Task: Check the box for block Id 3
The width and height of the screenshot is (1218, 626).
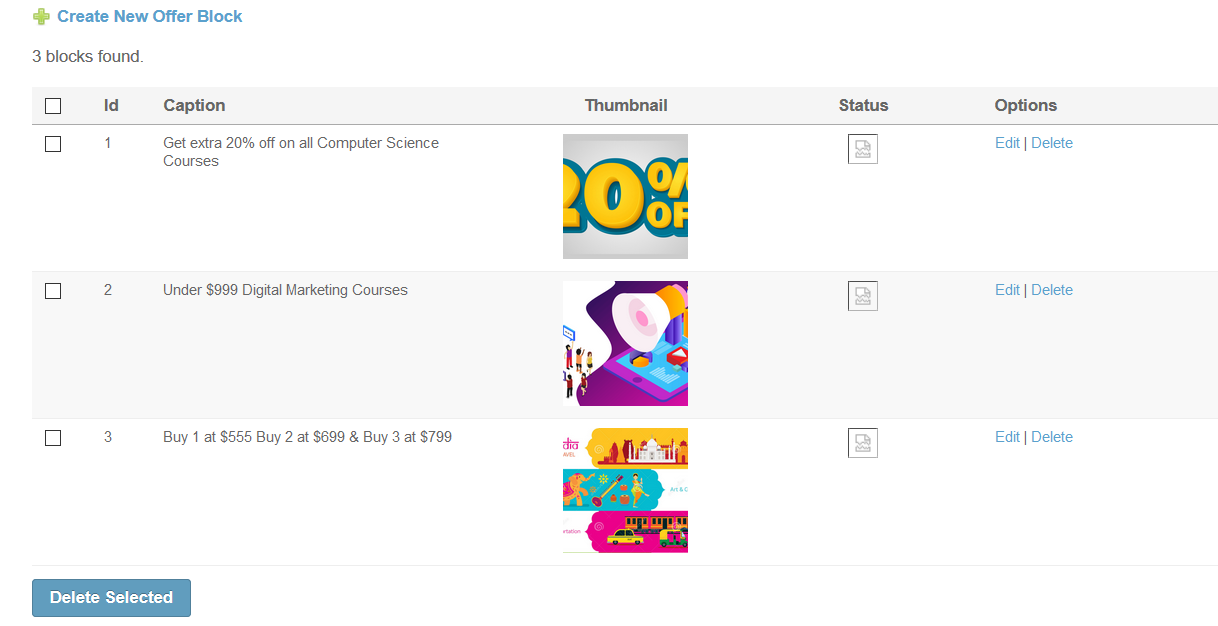Action: [x=53, y=438]
